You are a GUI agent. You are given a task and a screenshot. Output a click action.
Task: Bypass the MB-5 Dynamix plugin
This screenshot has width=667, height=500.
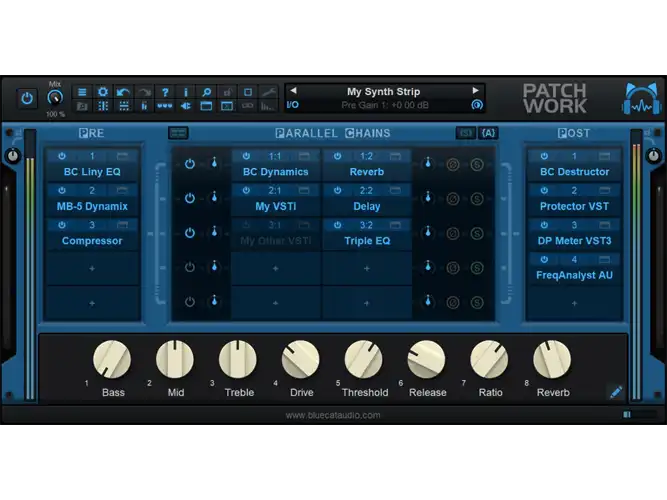click(x=62, y=191)
